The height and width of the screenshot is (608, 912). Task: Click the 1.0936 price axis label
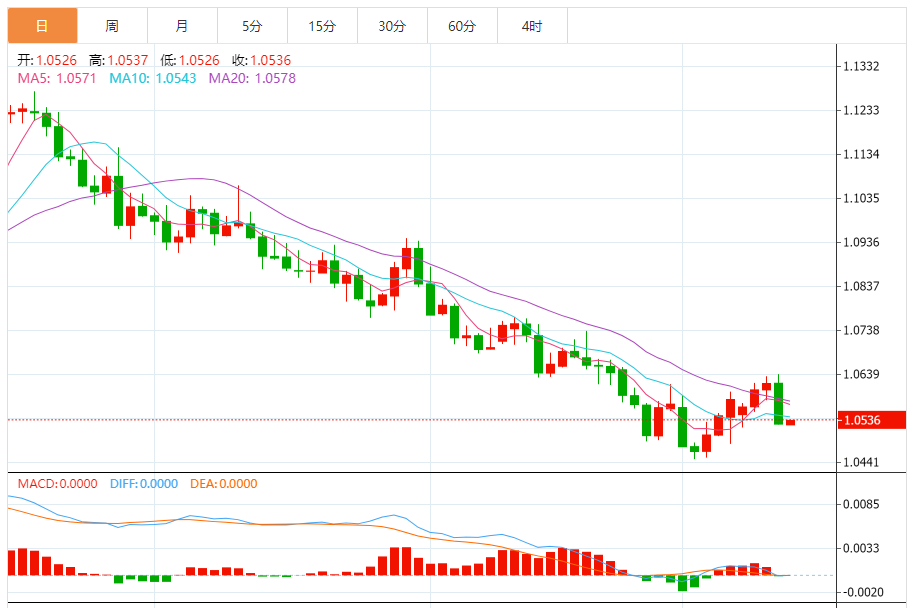861,242
